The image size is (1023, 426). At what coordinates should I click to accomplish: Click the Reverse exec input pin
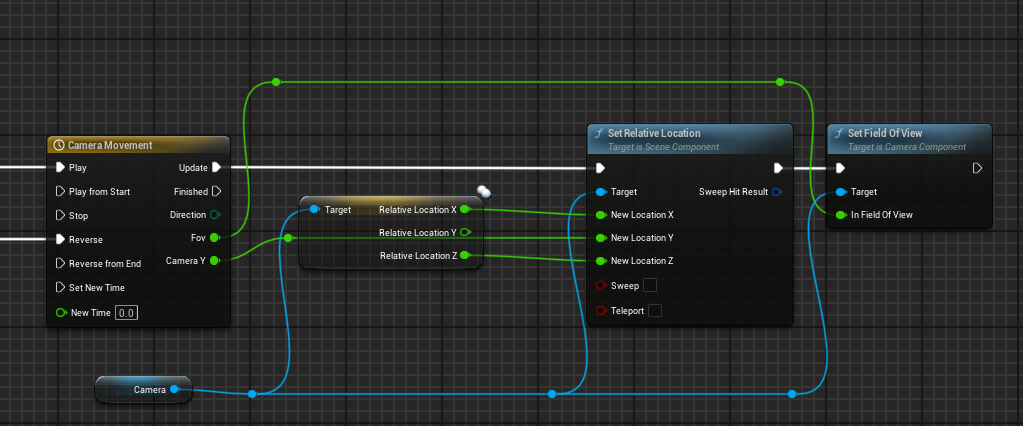[x=61, y=239]
